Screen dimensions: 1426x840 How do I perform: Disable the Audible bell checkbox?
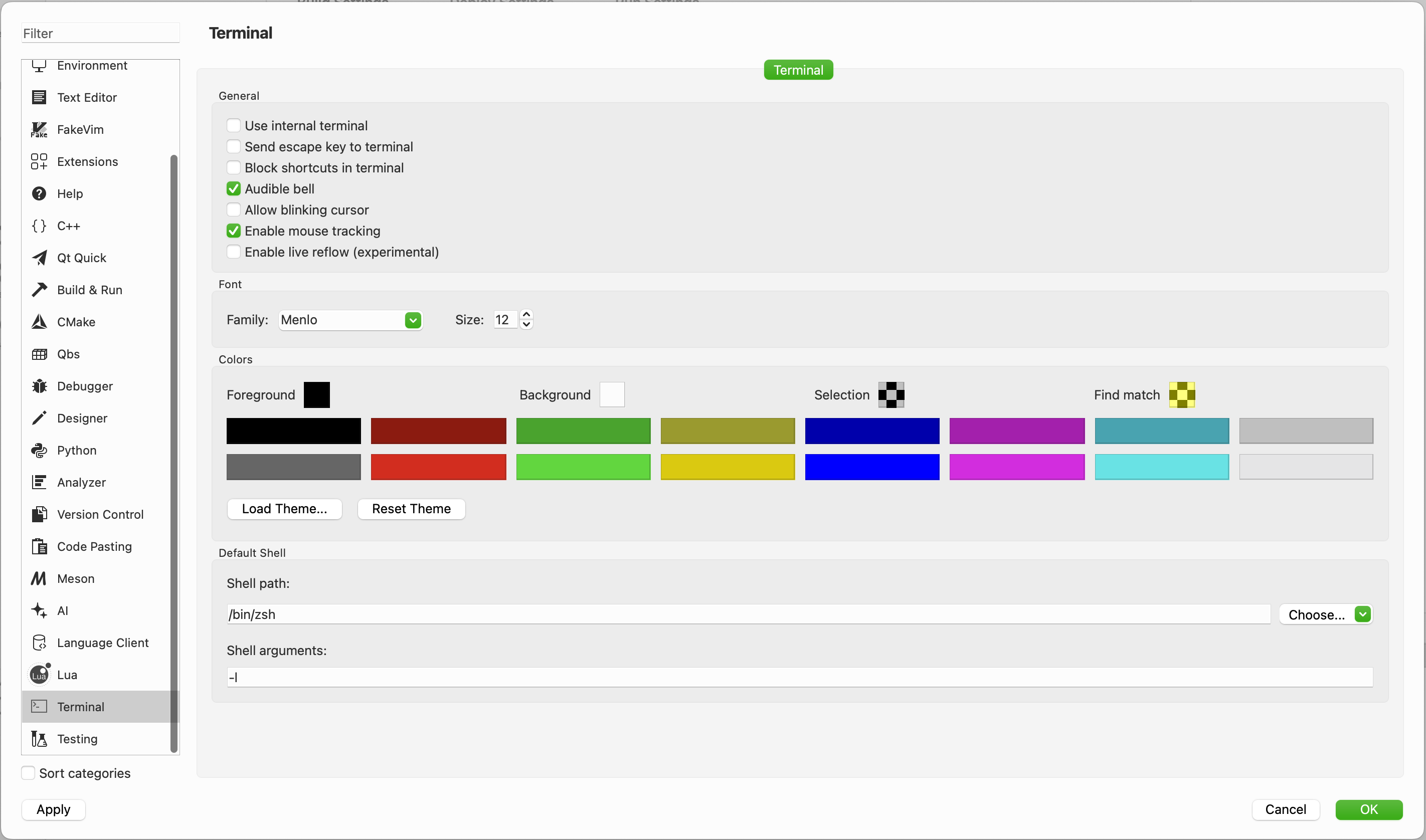tap(233, 188)
